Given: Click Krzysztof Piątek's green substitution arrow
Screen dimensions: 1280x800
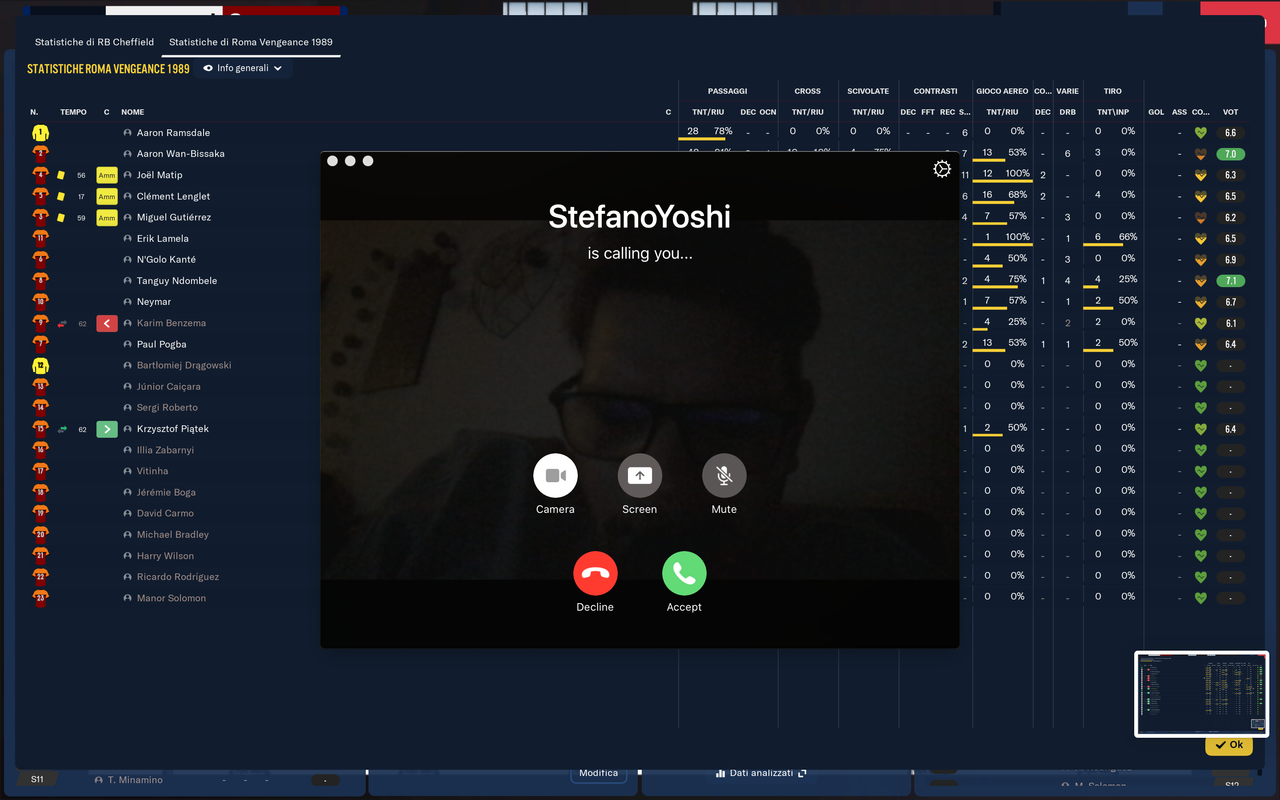Looking at the screenshot, I should (x=107, y=429).
